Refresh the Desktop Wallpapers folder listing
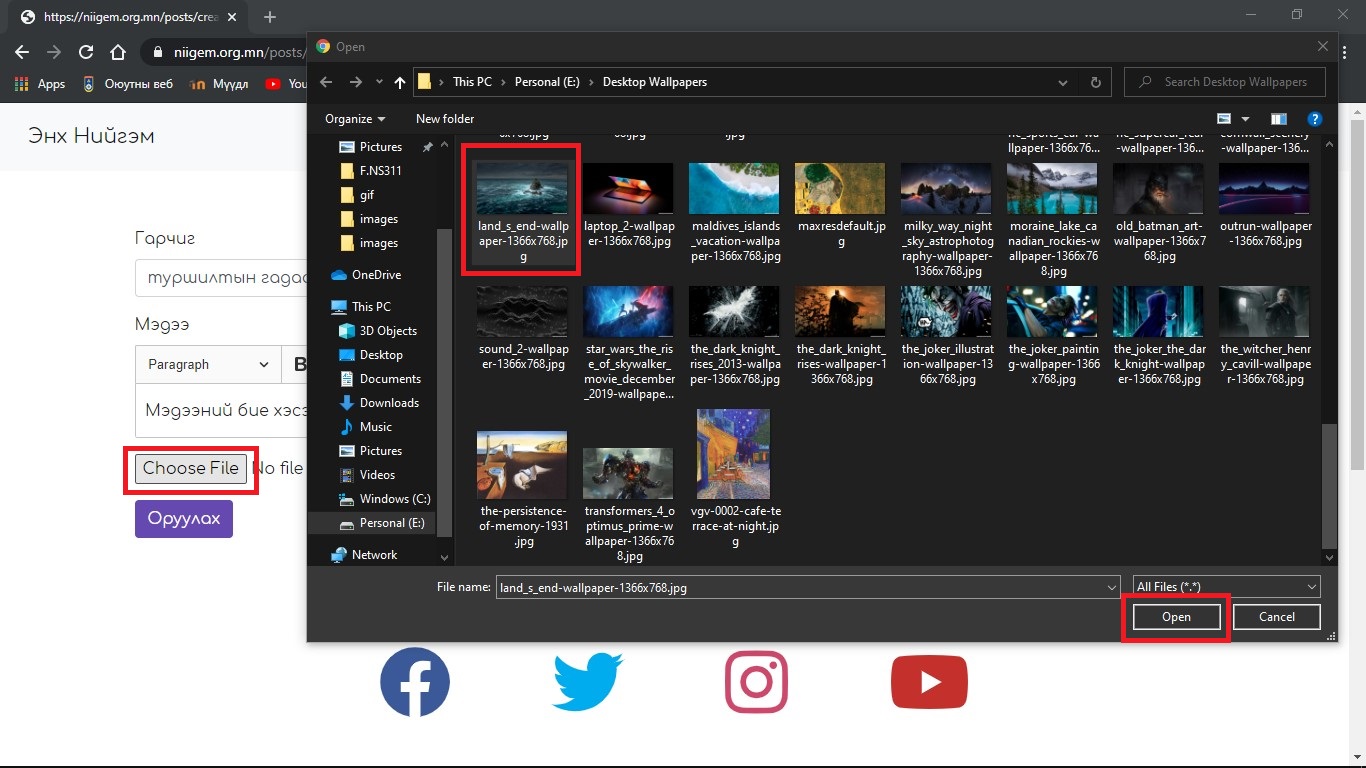Screen dimensions: 1366x768 (1095, 82)
